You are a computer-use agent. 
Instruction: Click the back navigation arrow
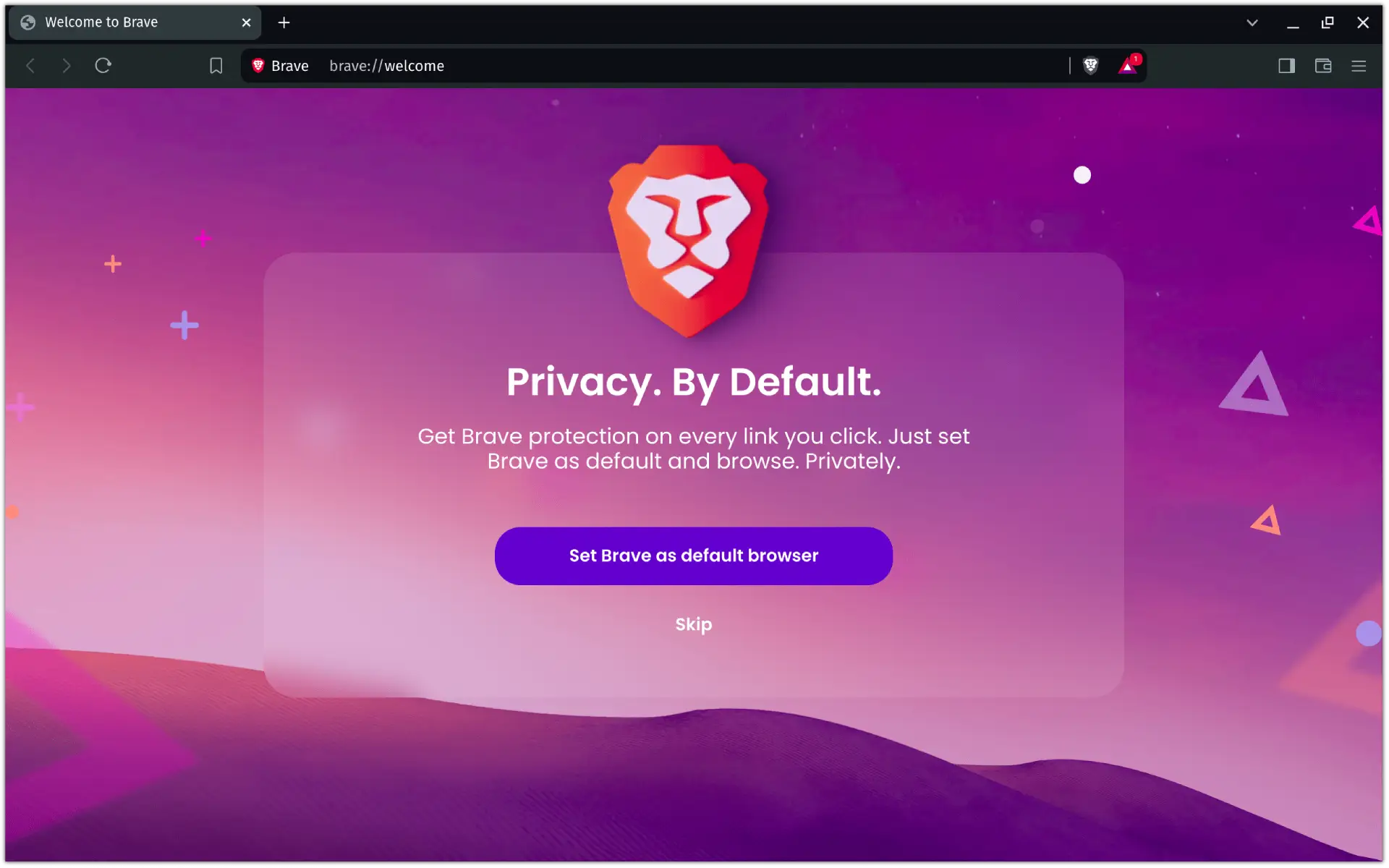point(31,65)
